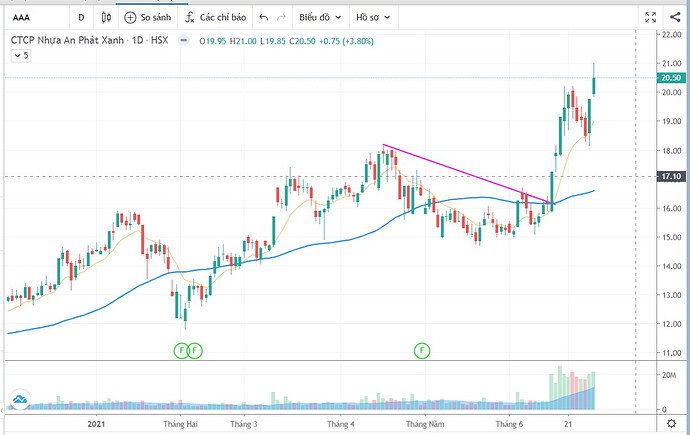
Task: Click the Tháng Năm date axis label
Action: point(425,424)
